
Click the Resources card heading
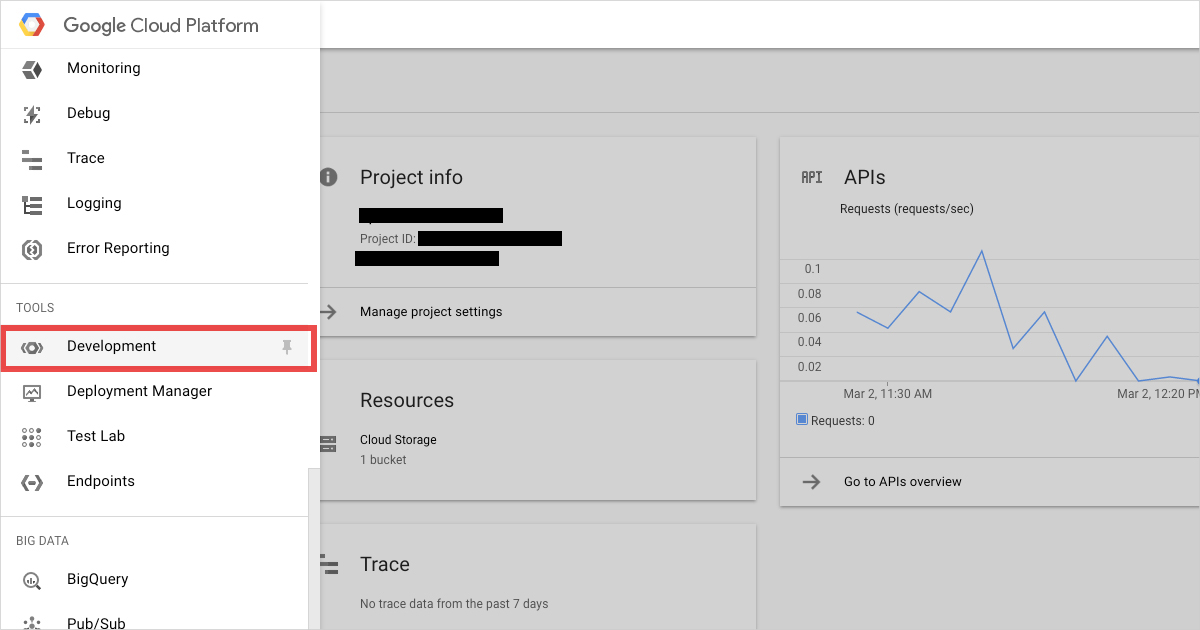[x=407, y=400]
